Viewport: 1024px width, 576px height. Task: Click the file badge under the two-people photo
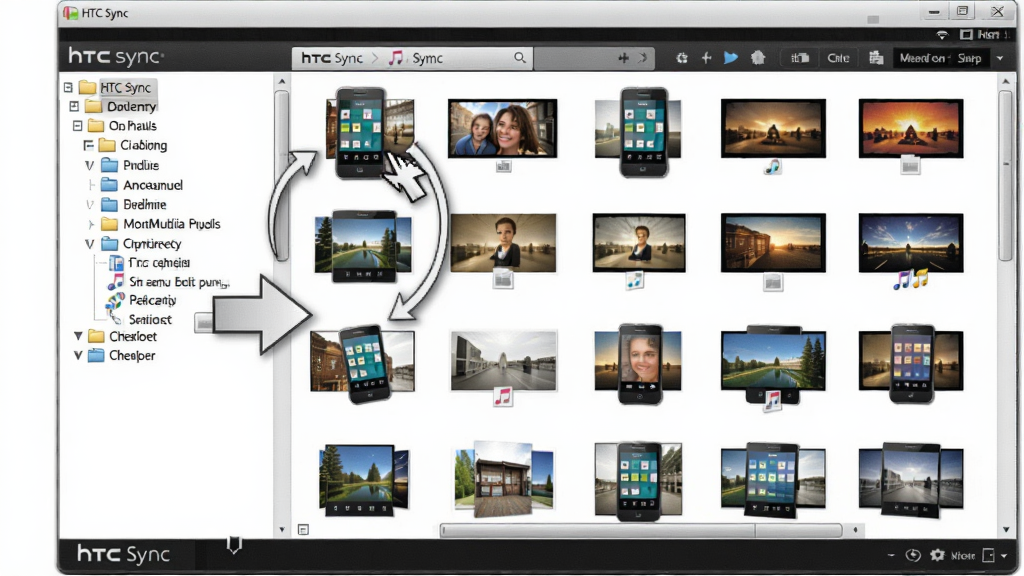coord(503,167)
